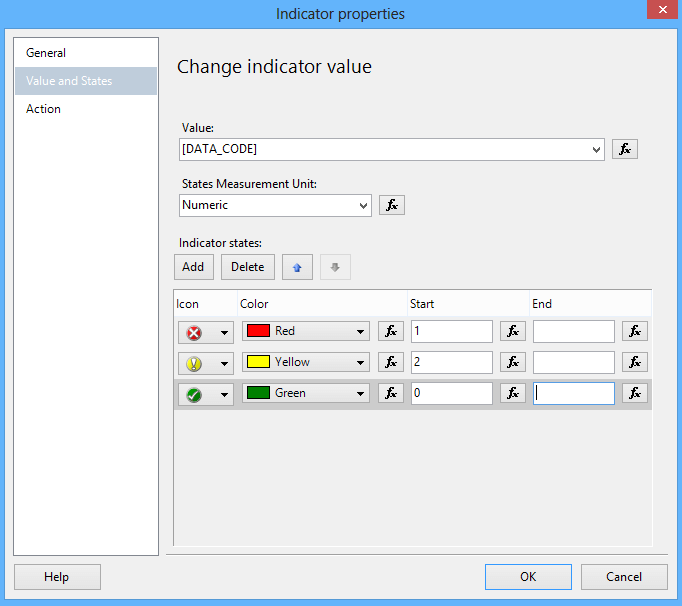Open Start expression editor for Yellow row
Viewport: 682px width, 606px height.
pos(513,362)
